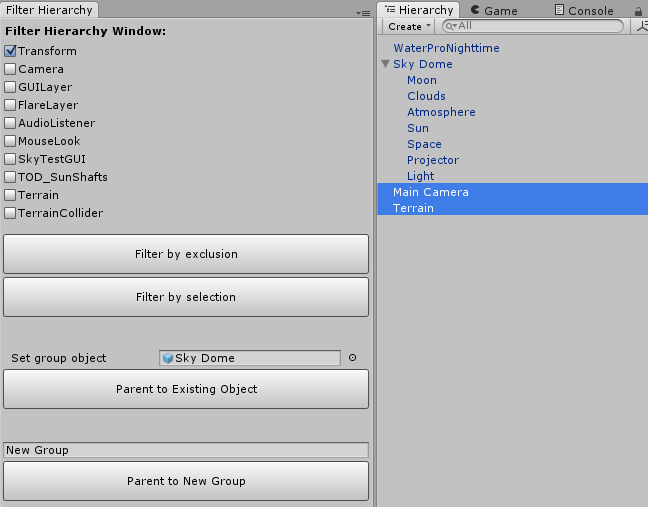The image size is (648, 507).
Task: Select the Projector child object
Action: point(433,160)
